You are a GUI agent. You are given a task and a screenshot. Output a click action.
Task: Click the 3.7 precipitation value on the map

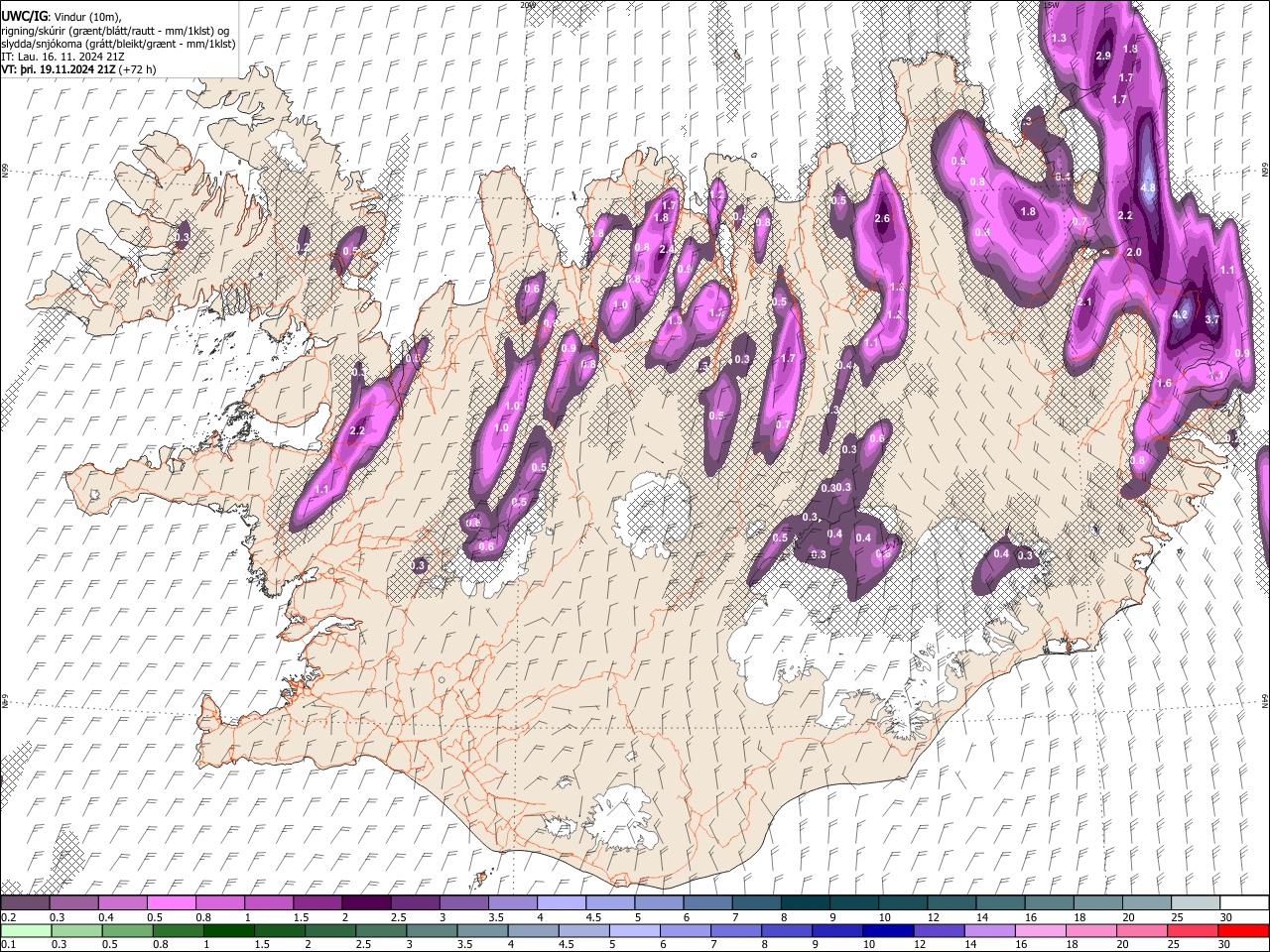pos(1211,319)
